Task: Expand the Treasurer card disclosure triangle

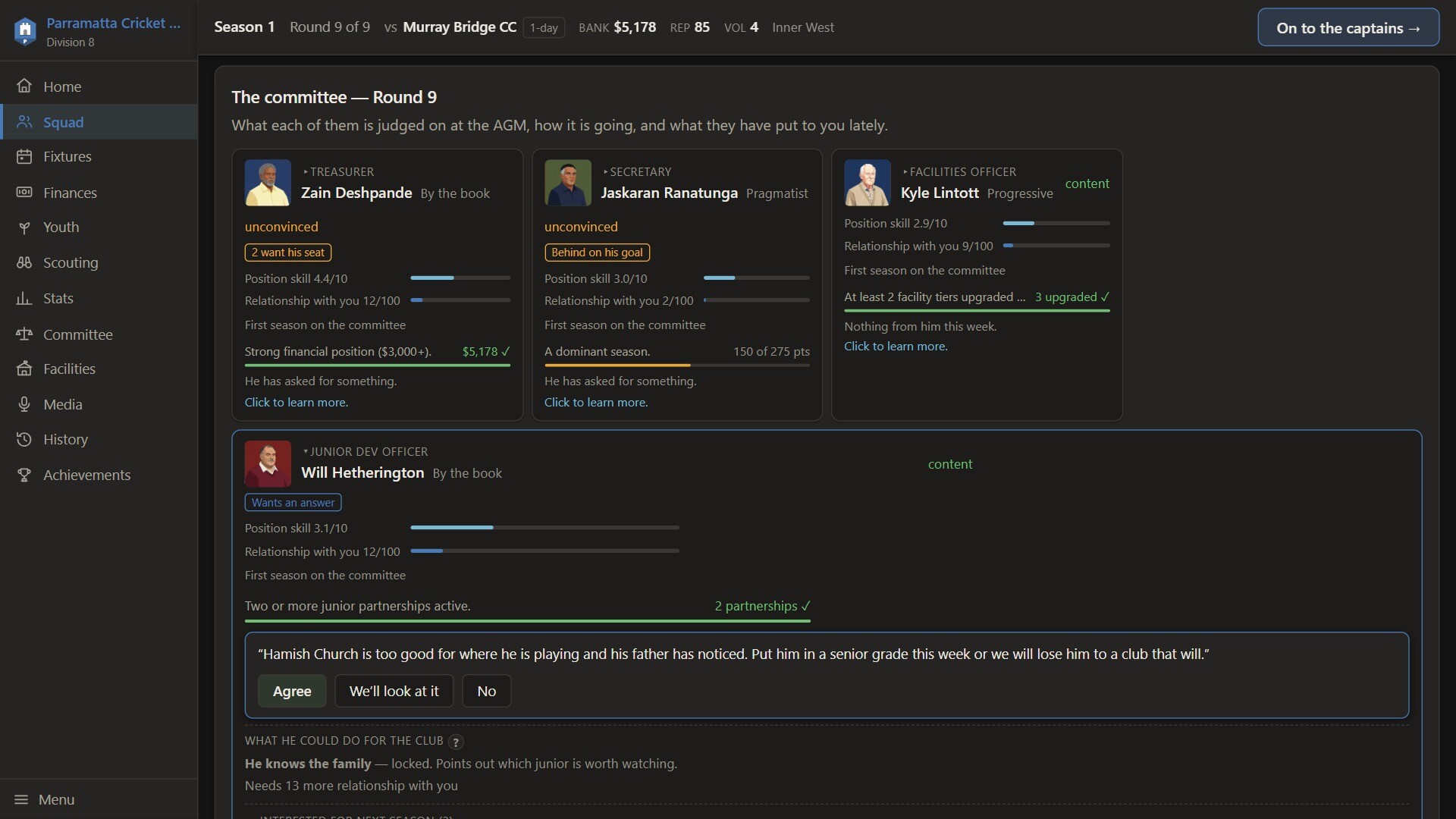Action: click(306, 172)
